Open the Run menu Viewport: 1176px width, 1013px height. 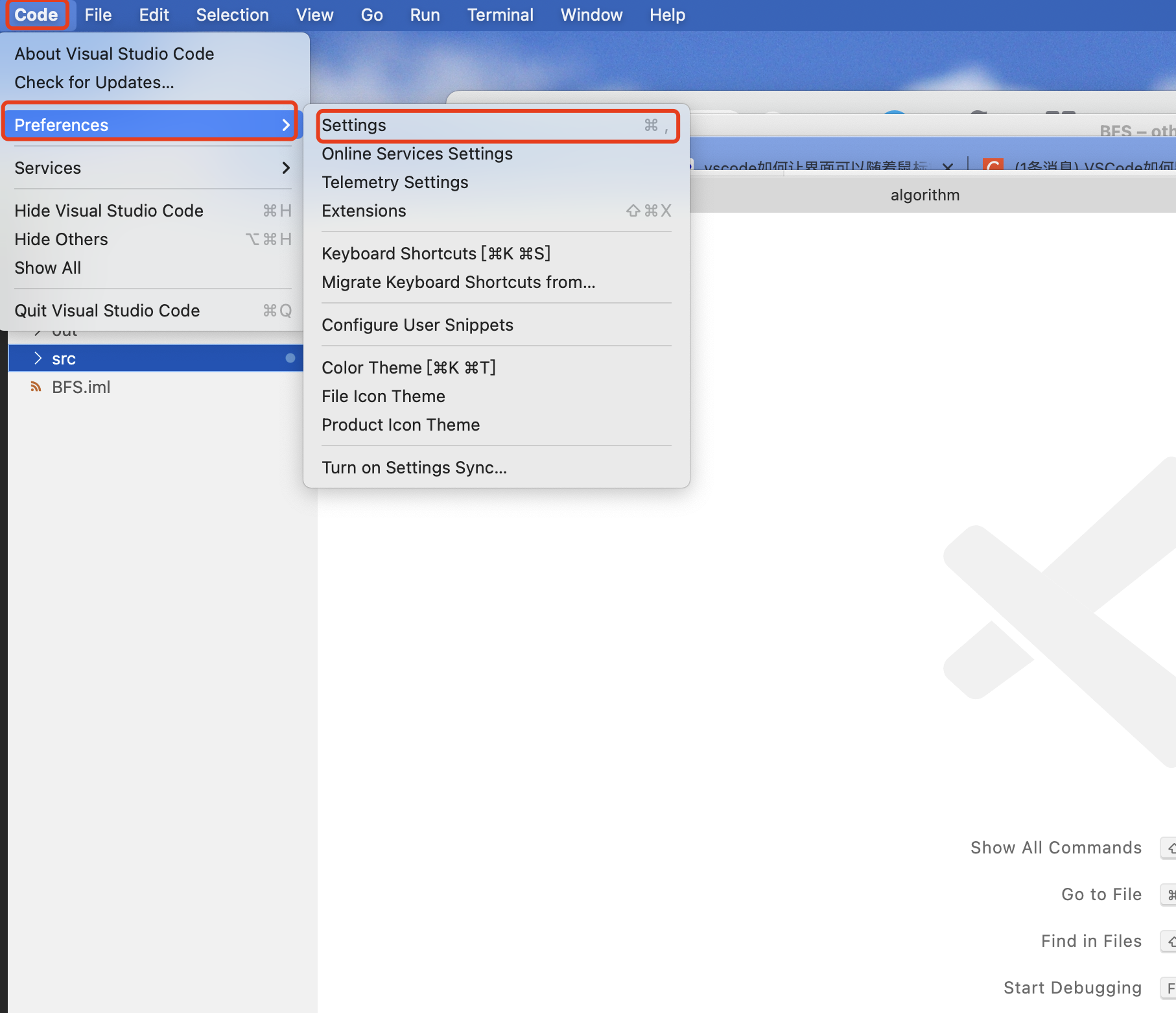(425, 14)
